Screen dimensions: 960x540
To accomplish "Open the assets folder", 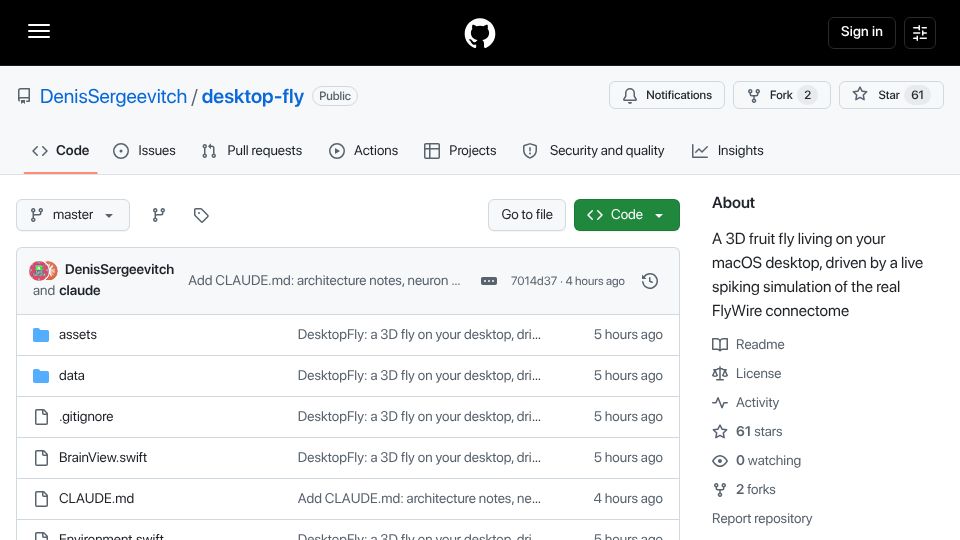I will (78, 334).
